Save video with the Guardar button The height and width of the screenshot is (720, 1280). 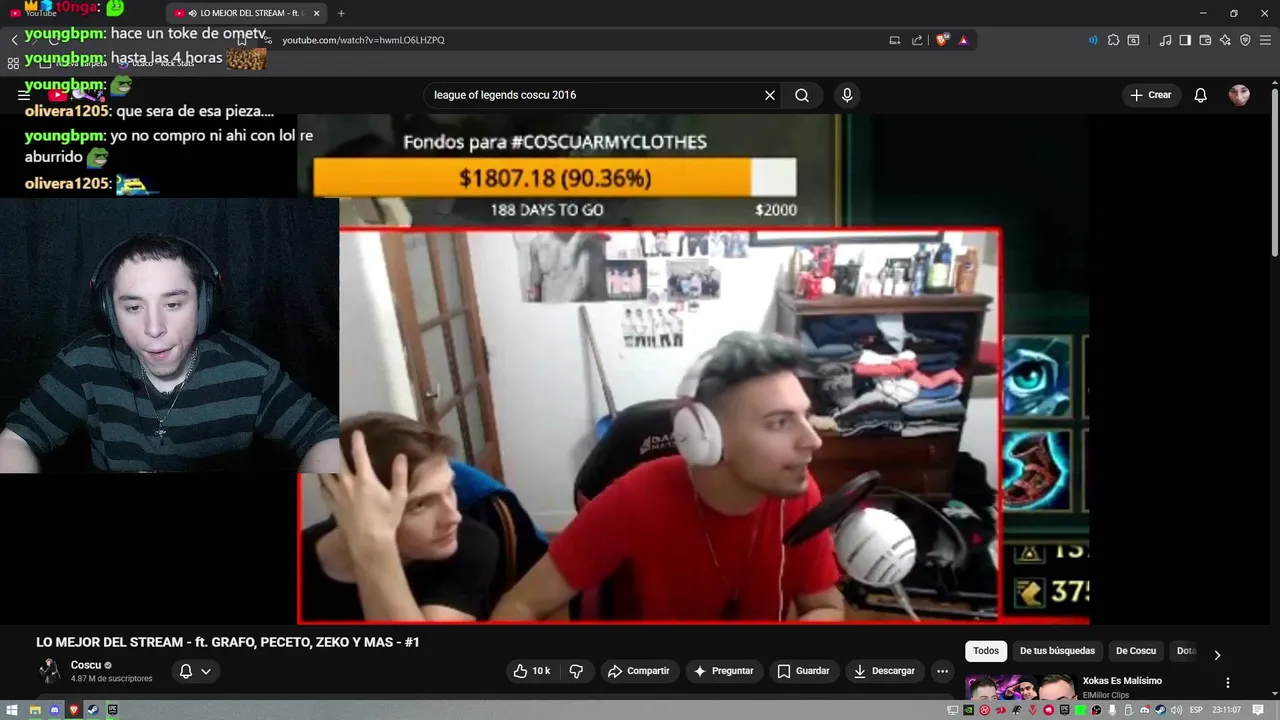pos(803,671)
